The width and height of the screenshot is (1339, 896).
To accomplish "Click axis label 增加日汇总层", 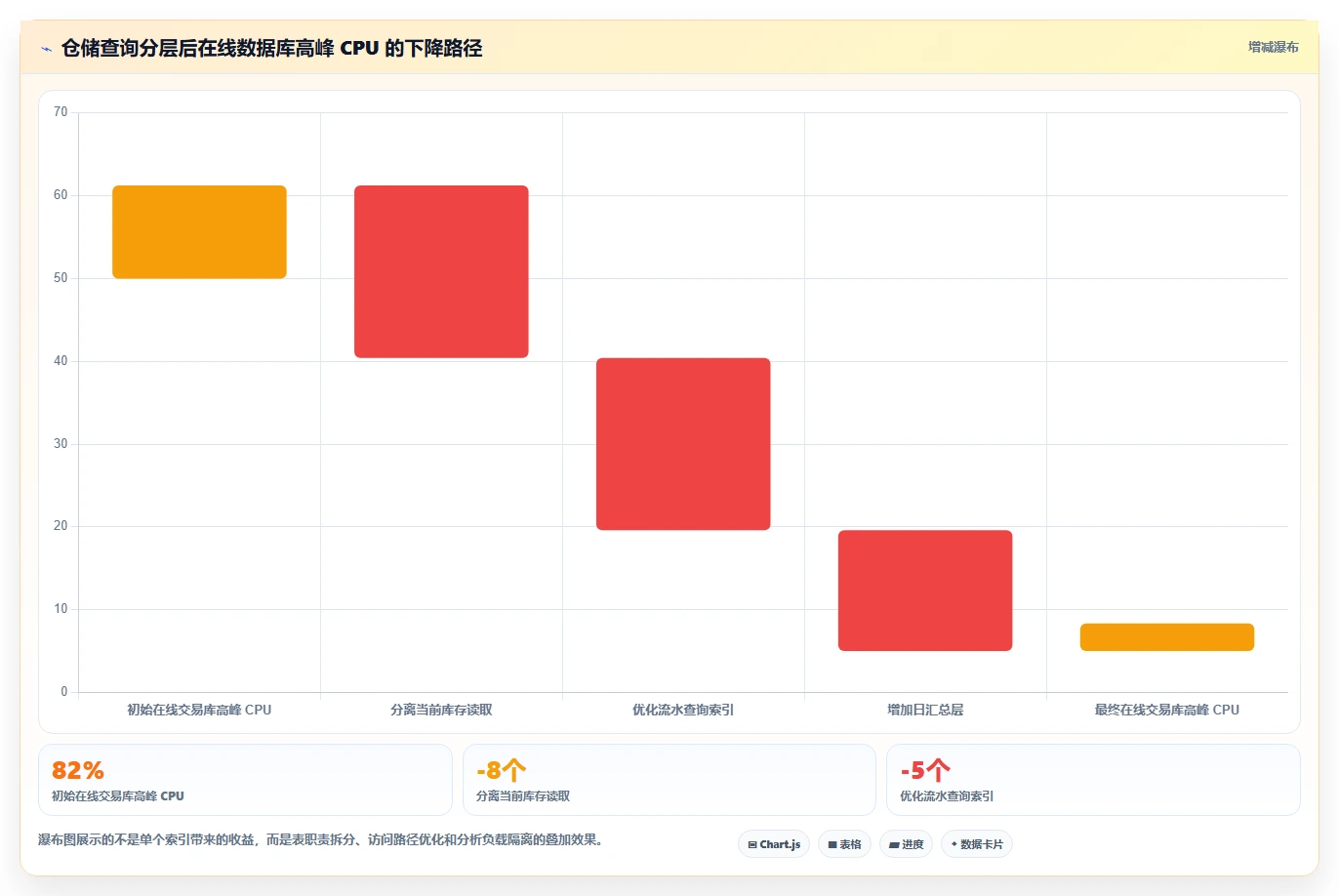I will tap(925, 710).
